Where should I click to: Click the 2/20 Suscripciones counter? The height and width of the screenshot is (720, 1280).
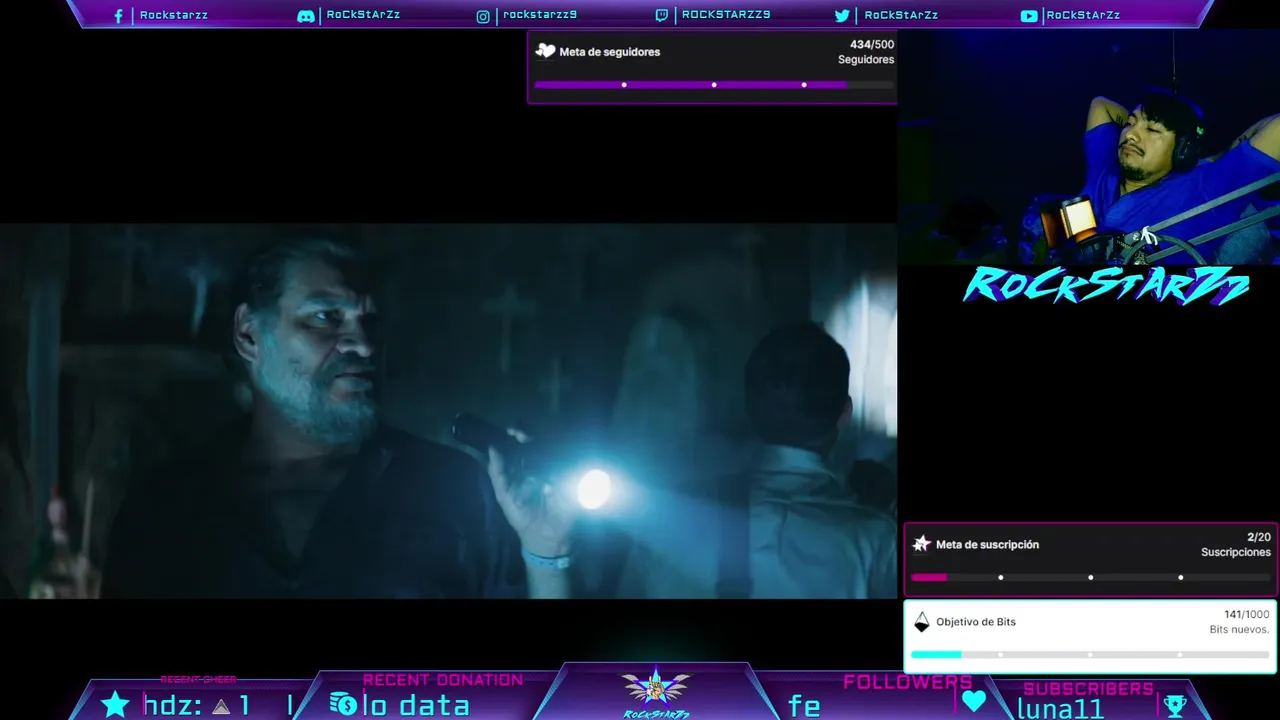coord(1236,545)
